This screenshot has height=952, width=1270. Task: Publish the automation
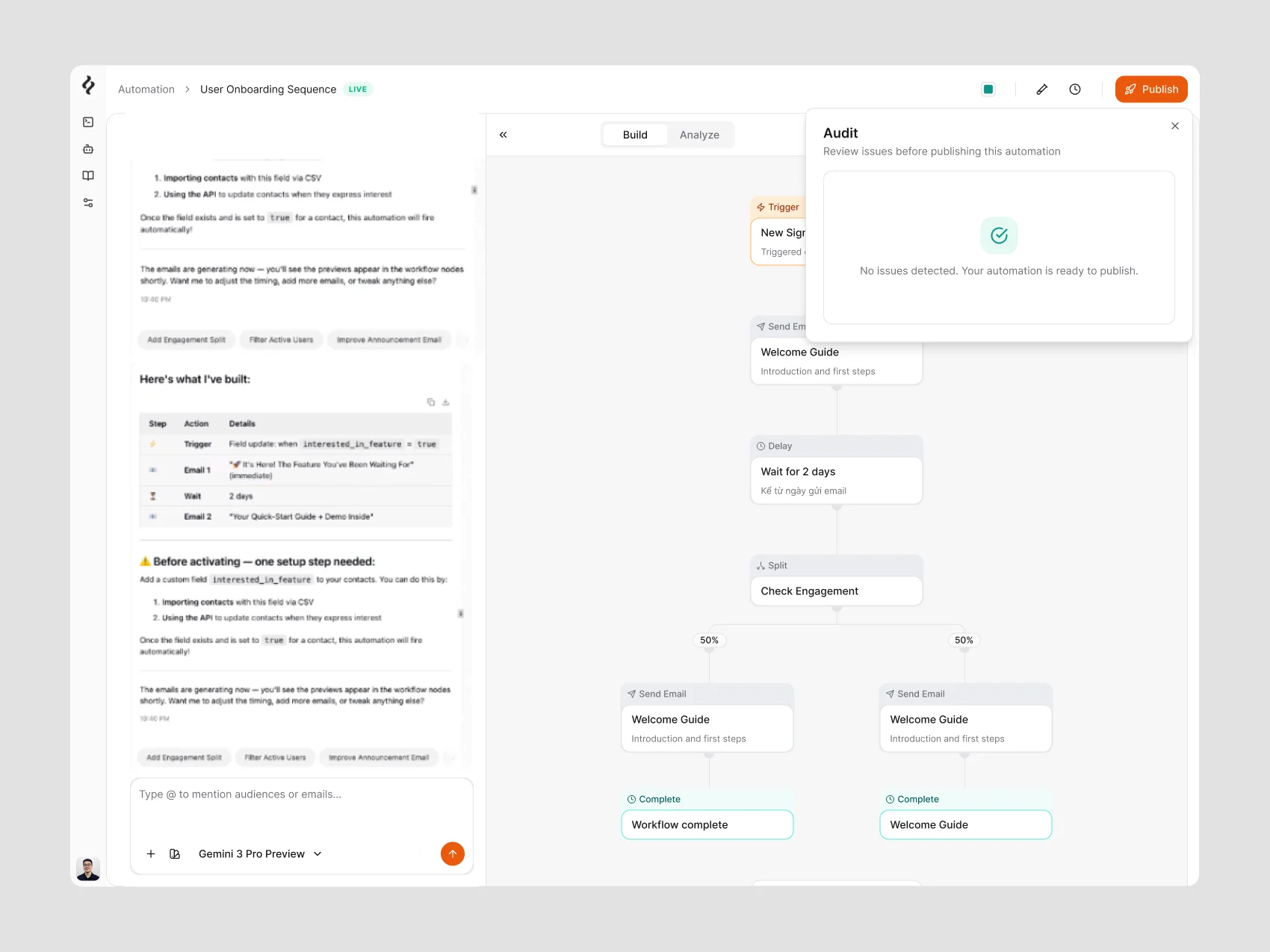[1151, 90]
